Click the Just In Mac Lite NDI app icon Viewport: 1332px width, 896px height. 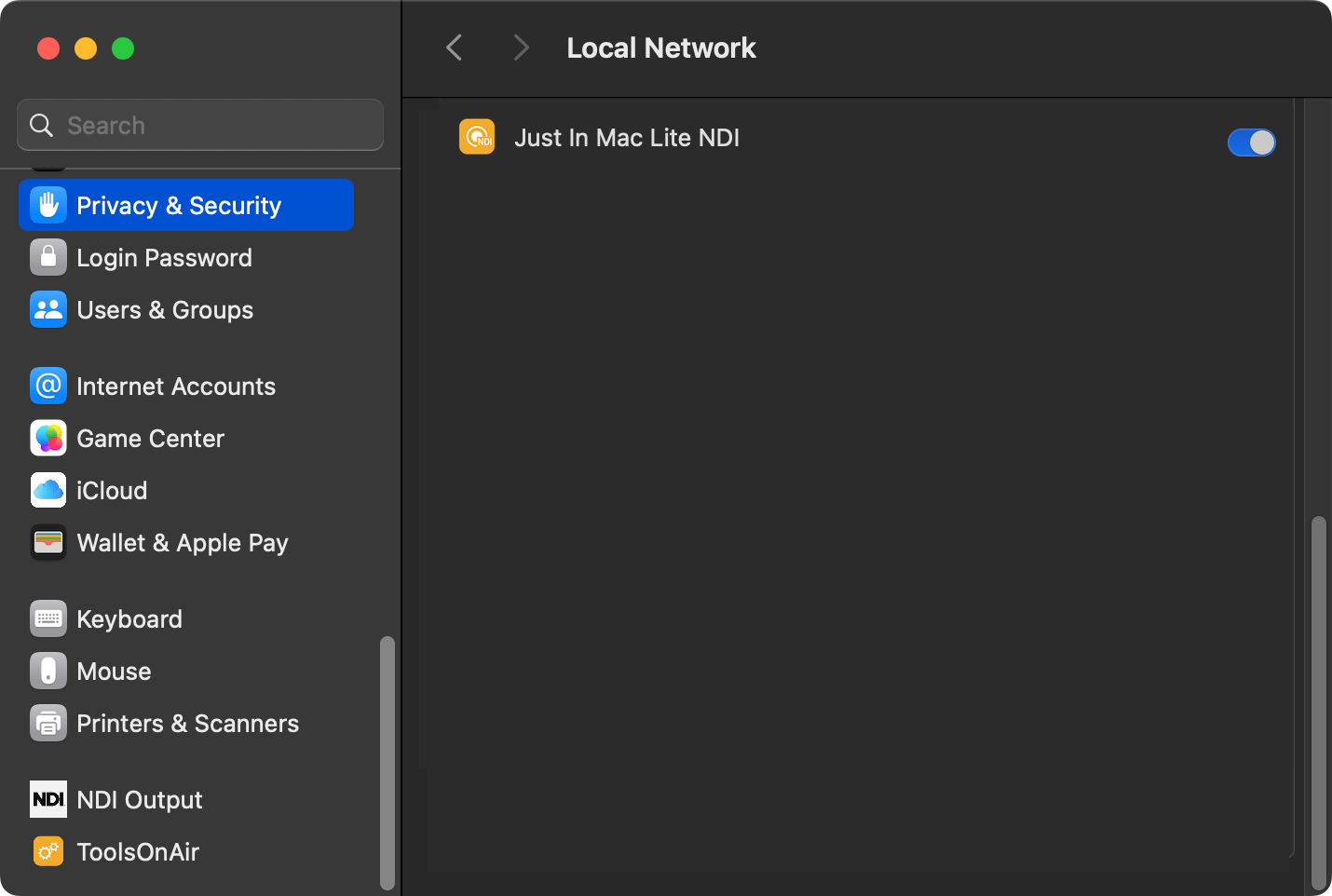(x=477, y=137)
